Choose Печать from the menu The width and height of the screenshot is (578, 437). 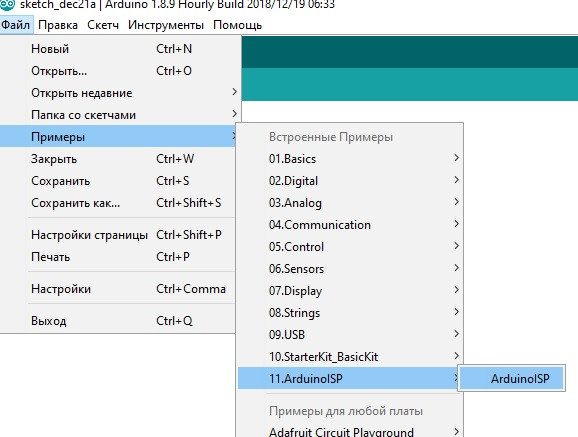117,257
